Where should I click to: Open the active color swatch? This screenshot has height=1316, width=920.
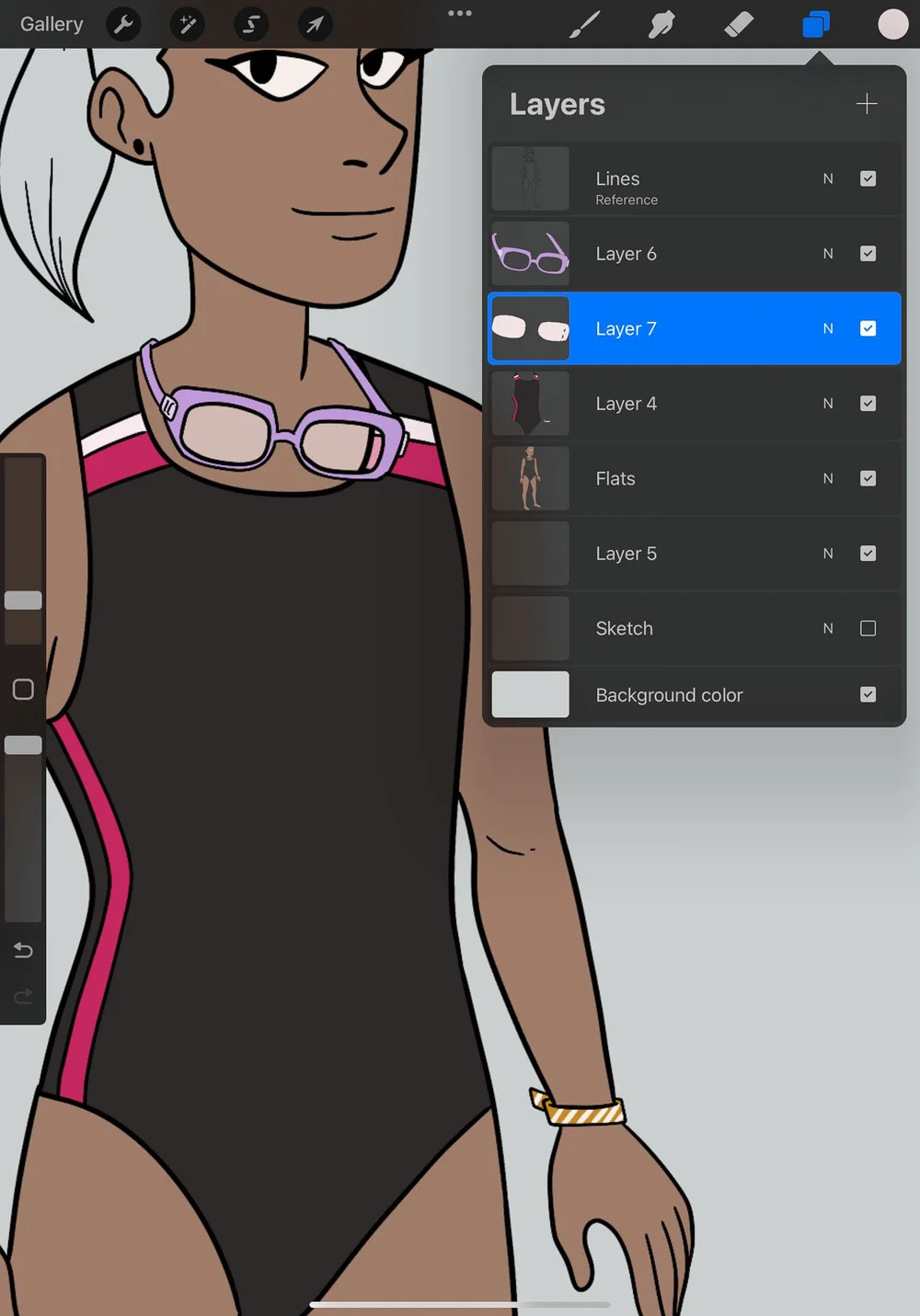point(891,25)
